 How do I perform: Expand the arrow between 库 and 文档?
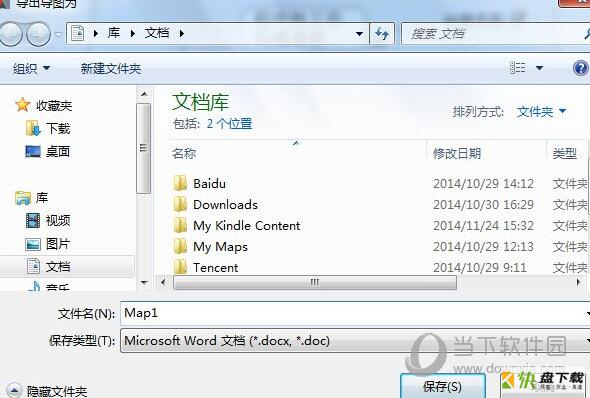(132, 33)
